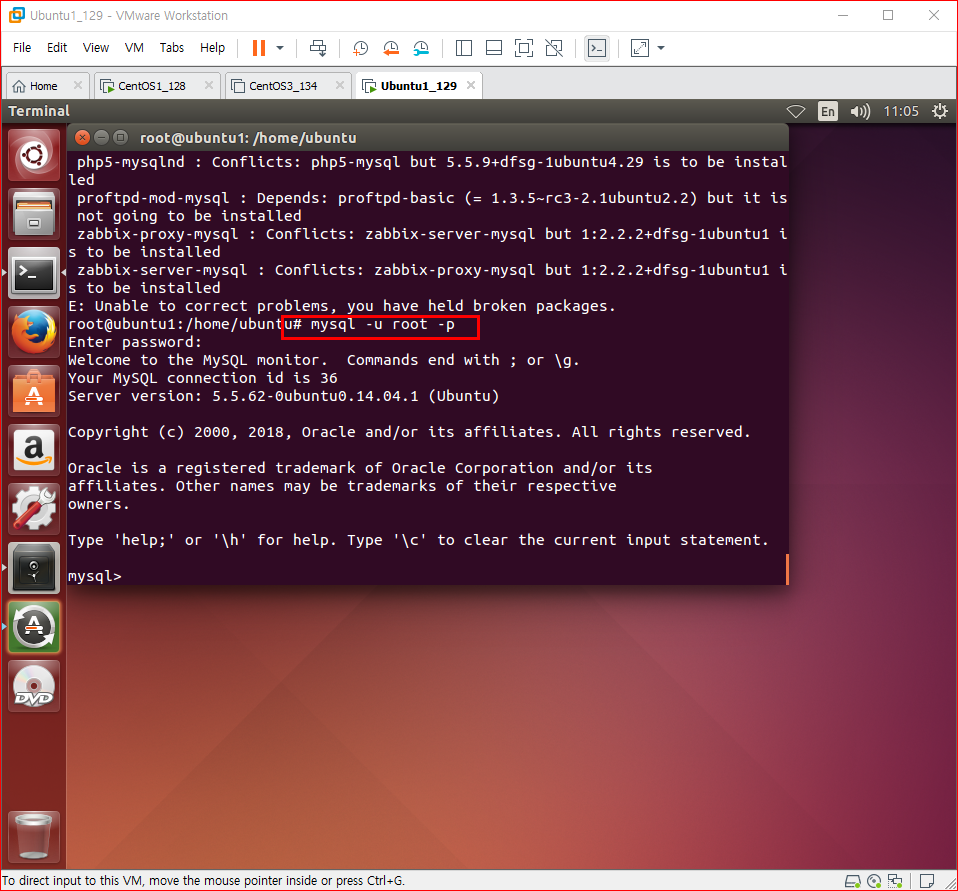Open the safe/backup launcher icon

34,568
